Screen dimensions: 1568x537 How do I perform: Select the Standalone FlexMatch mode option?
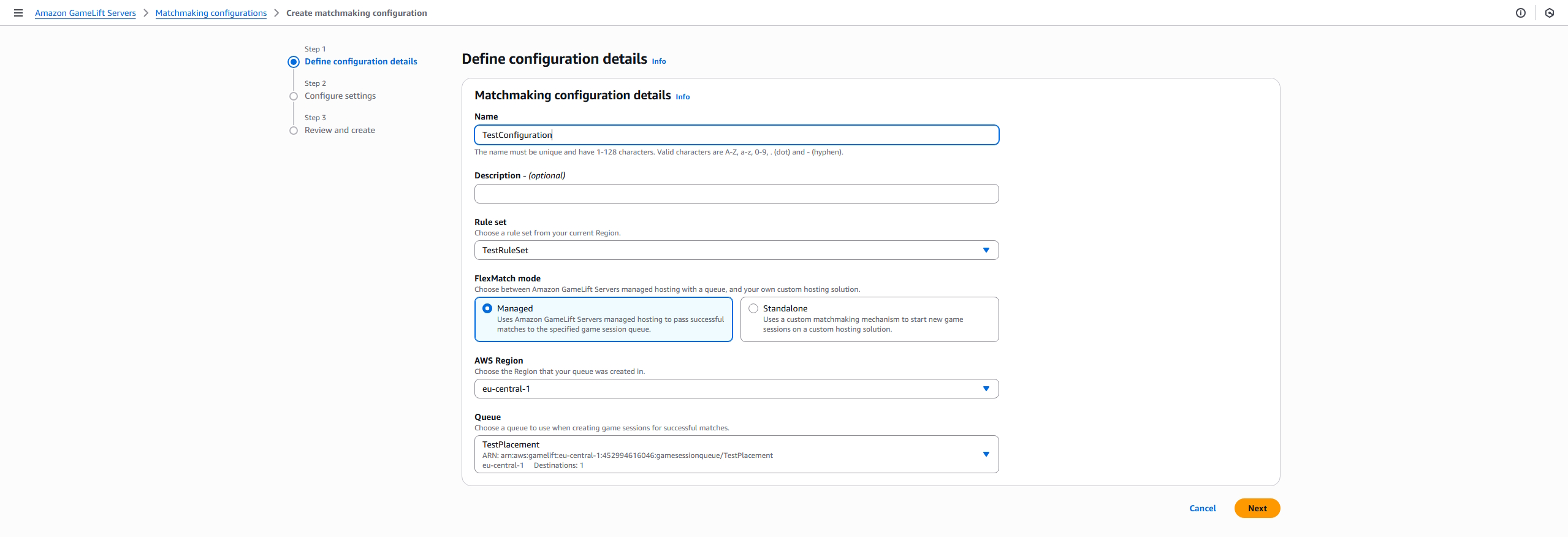click(x=753, y=308)
